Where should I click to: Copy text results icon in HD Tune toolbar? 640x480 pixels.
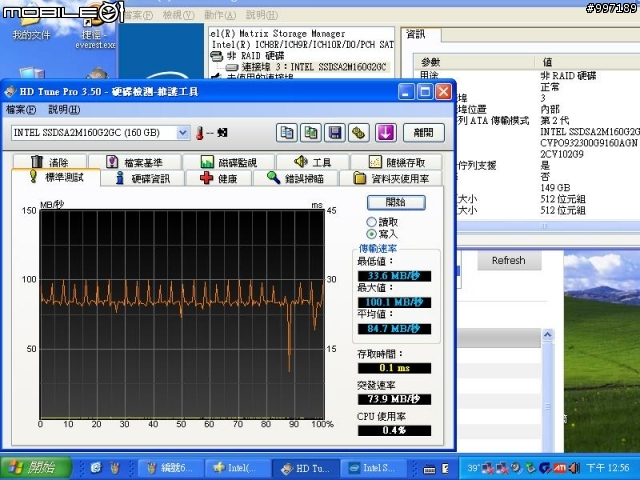pyautogui.click(x=287, y=133)
